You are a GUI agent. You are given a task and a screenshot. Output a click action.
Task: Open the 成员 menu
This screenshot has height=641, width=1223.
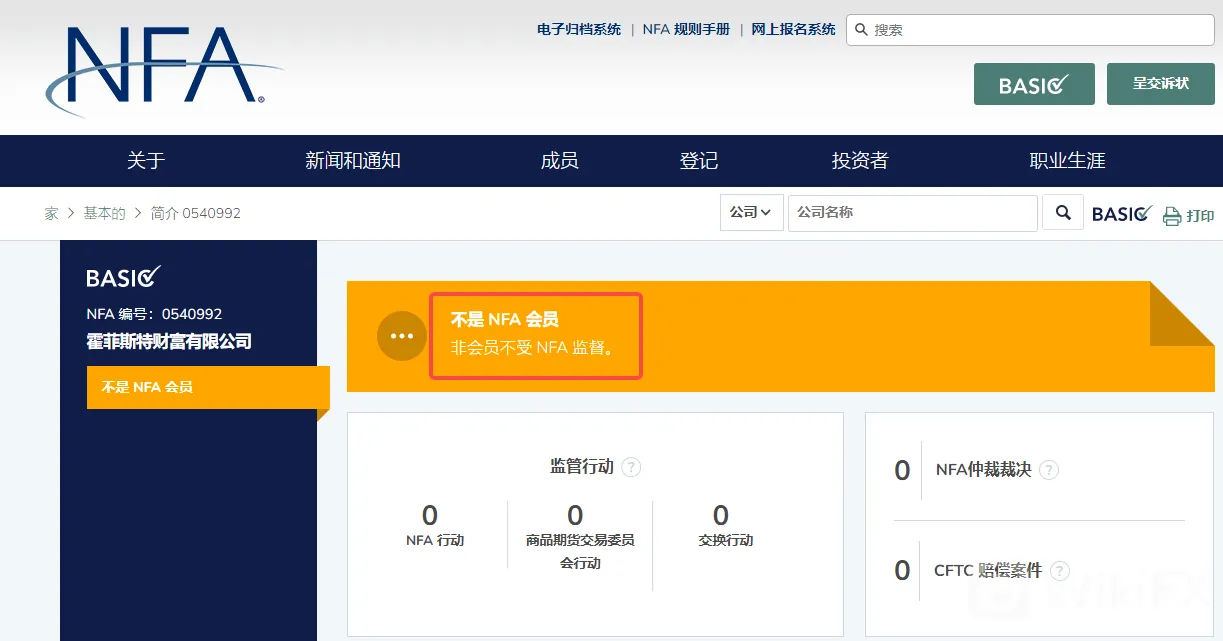[559, 161]
